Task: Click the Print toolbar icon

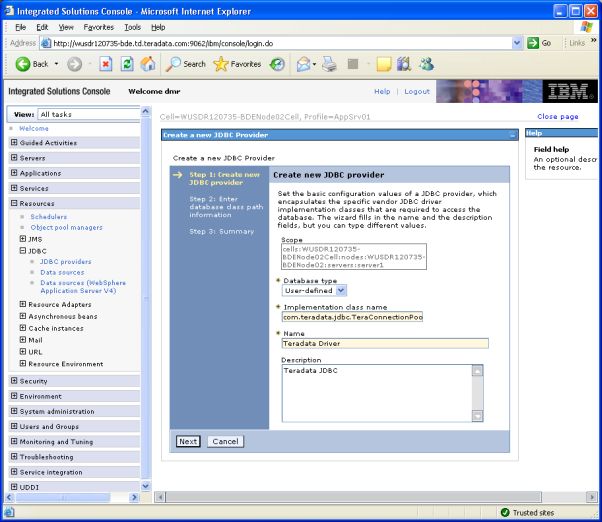Action: point(329,64)
